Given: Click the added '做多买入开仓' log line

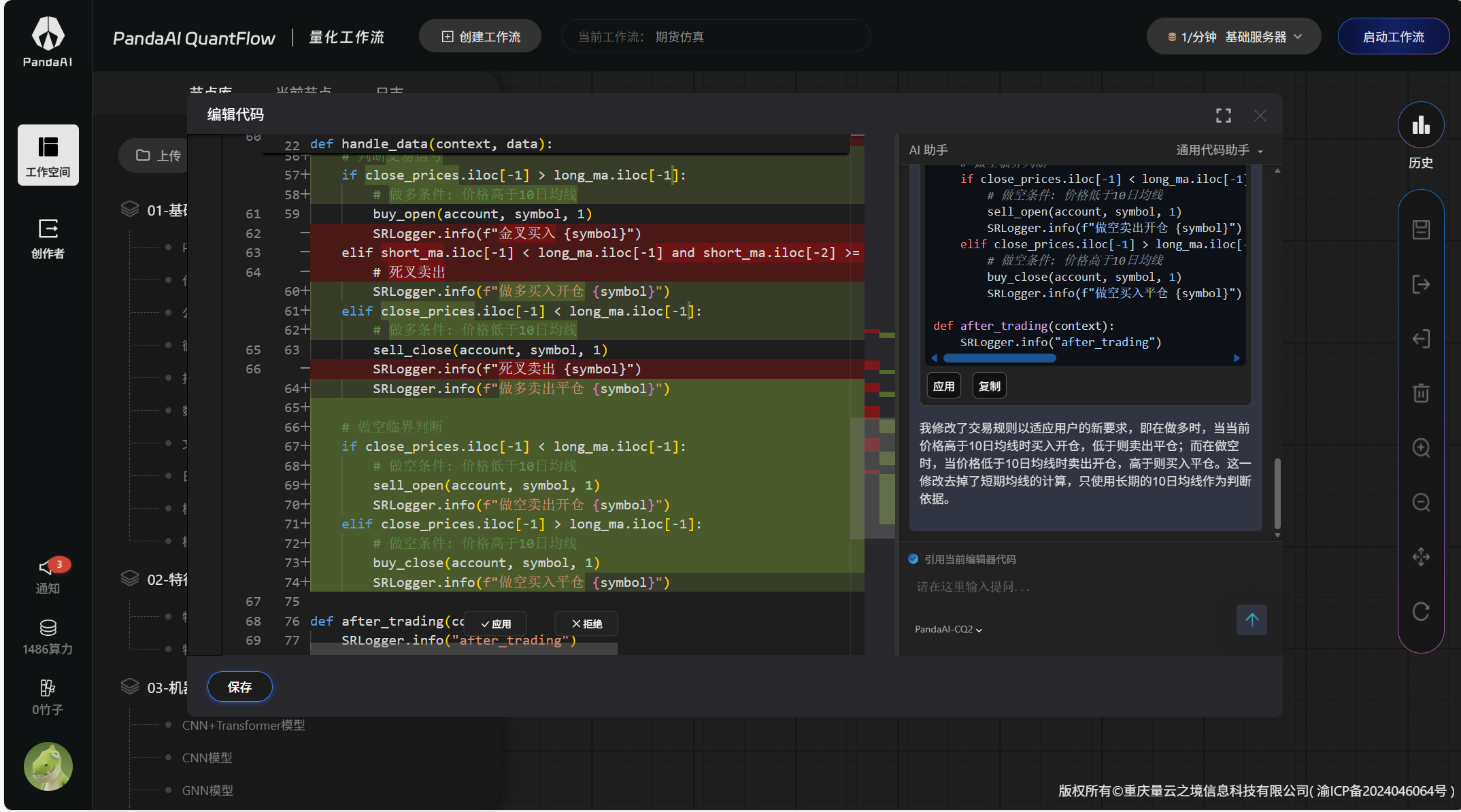Looking at the screenshot, I should [521, 292].
